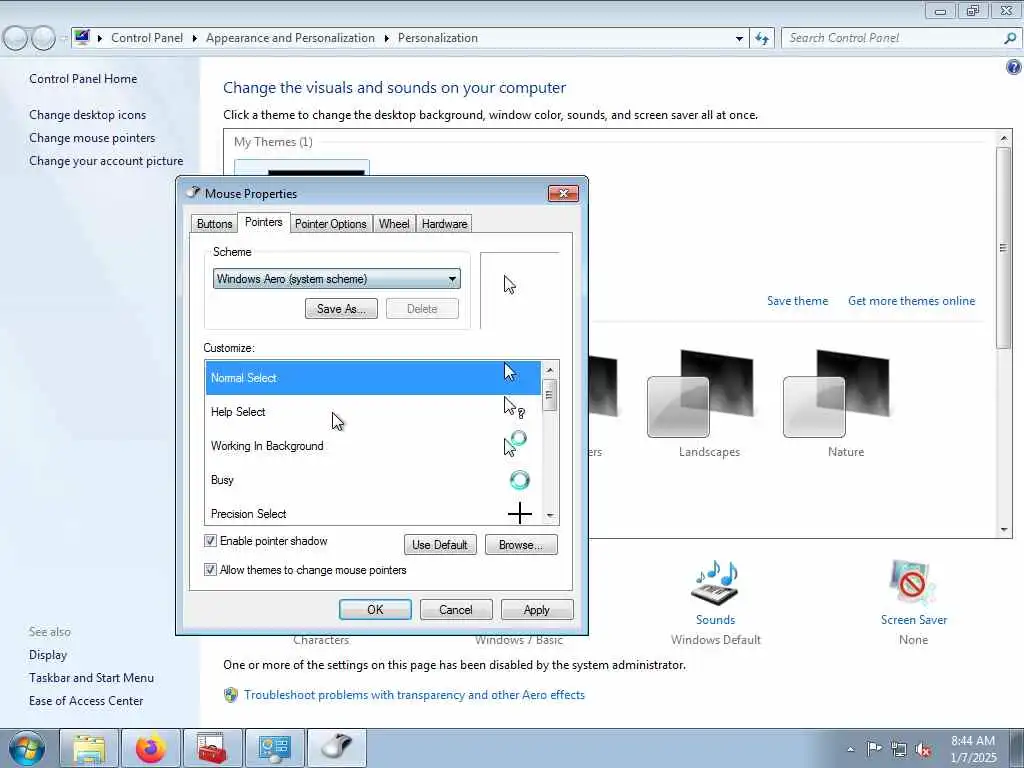
Task: Go to Control Panel Home
Action: (83, 79)
